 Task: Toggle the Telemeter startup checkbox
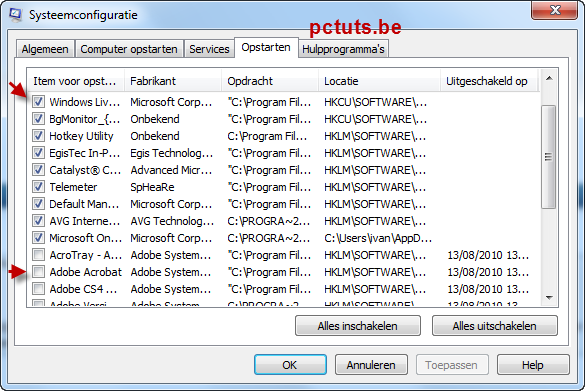coord(38,187)
